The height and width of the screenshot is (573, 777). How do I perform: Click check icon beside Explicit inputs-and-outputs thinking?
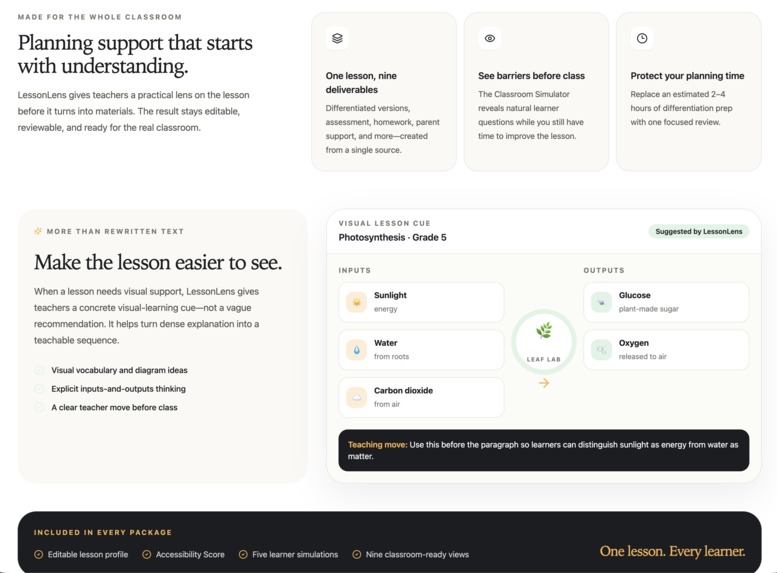(x=39, y=389)
